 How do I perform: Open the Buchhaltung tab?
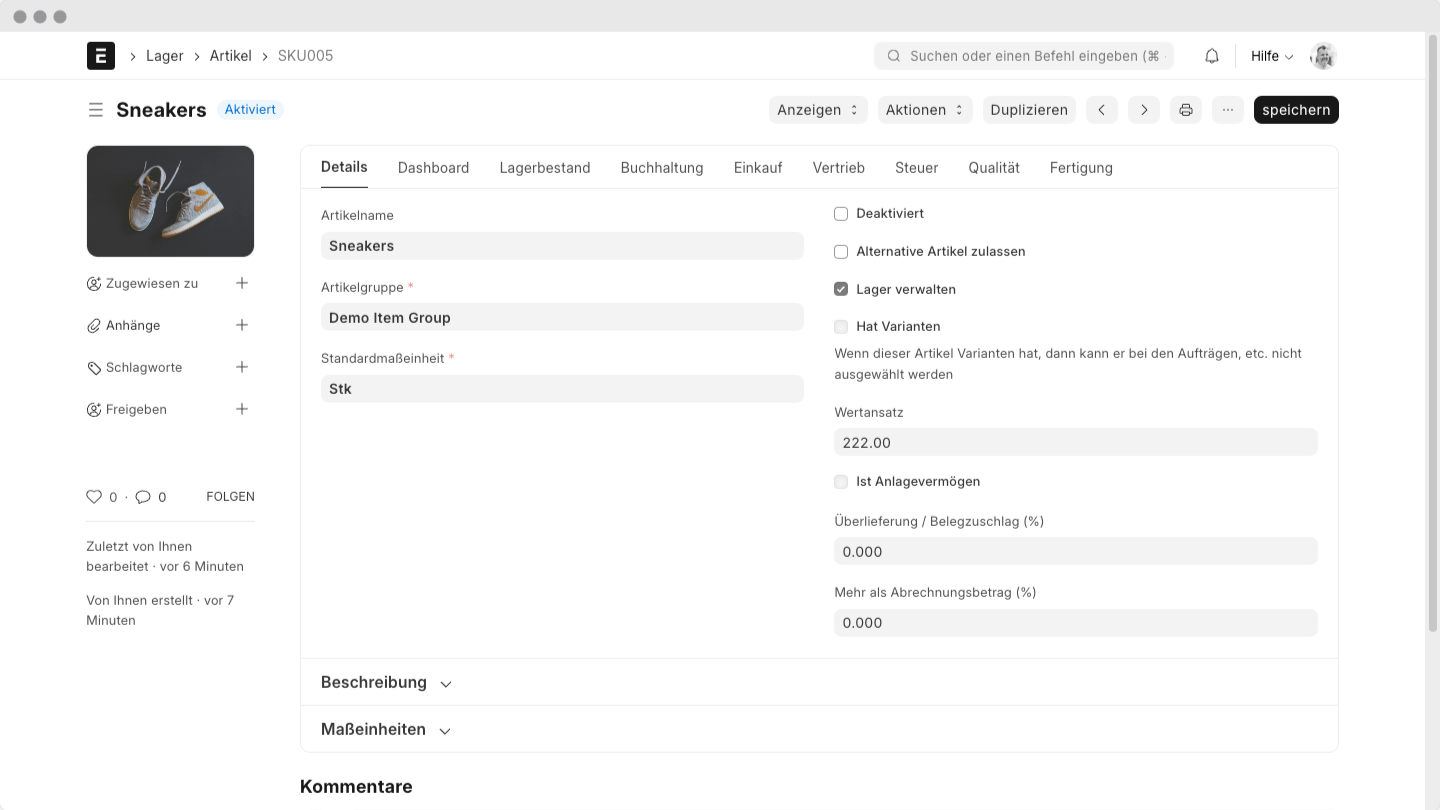pyautogui.click(x=662, y=168)
